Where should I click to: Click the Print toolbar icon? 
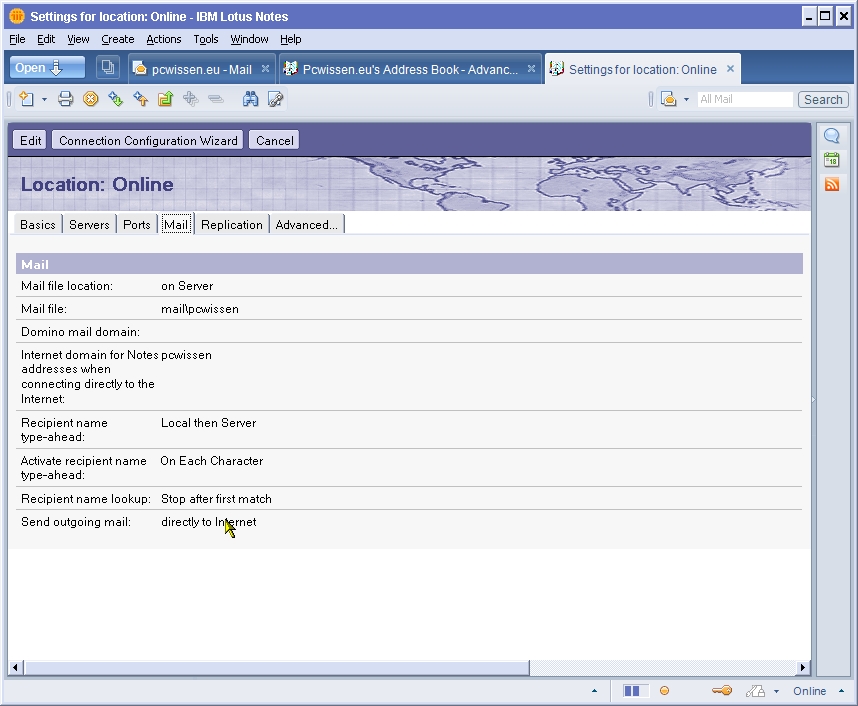click(66, 99)
